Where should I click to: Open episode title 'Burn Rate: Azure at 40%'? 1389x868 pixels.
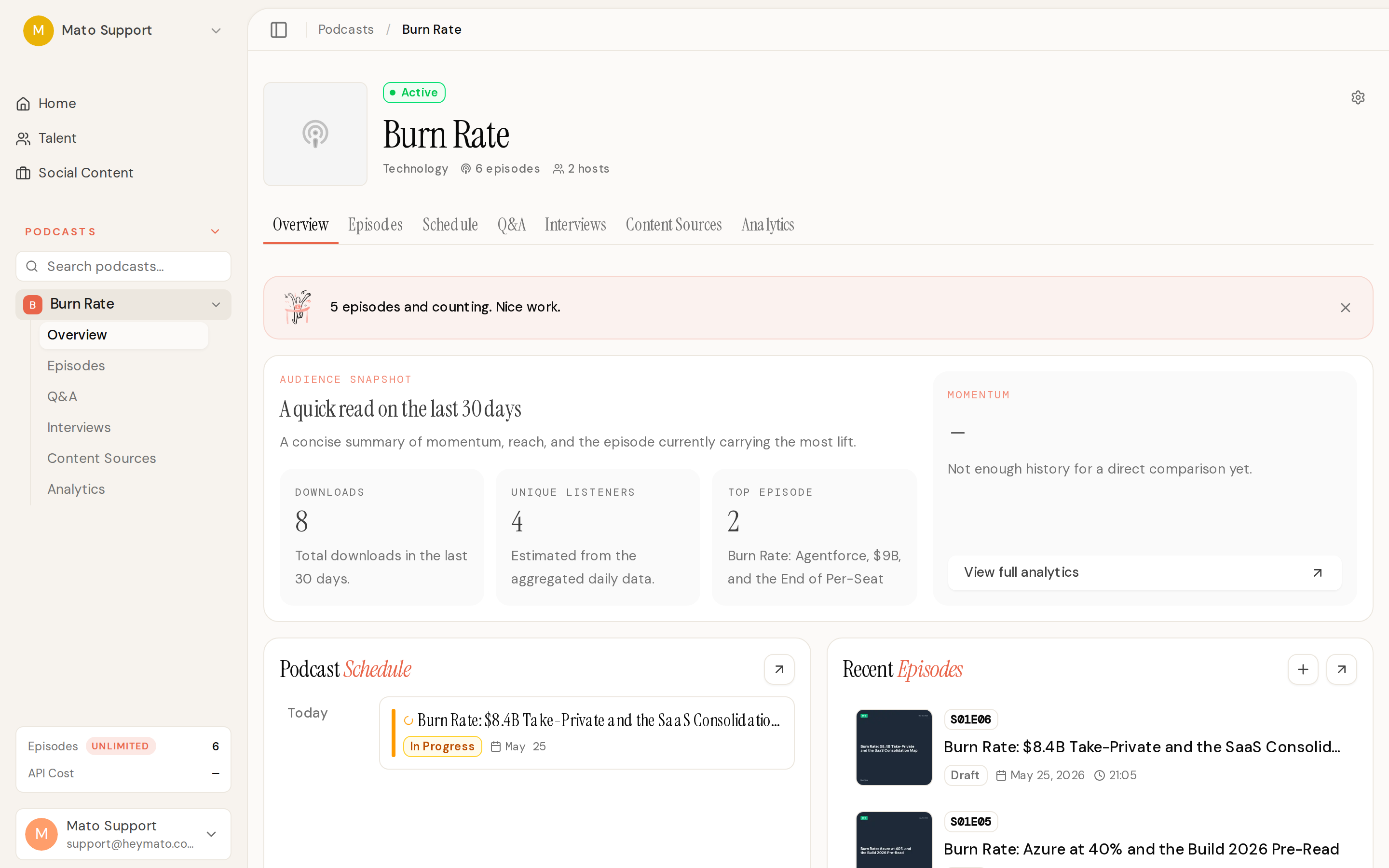click(x=1141, y=849)
